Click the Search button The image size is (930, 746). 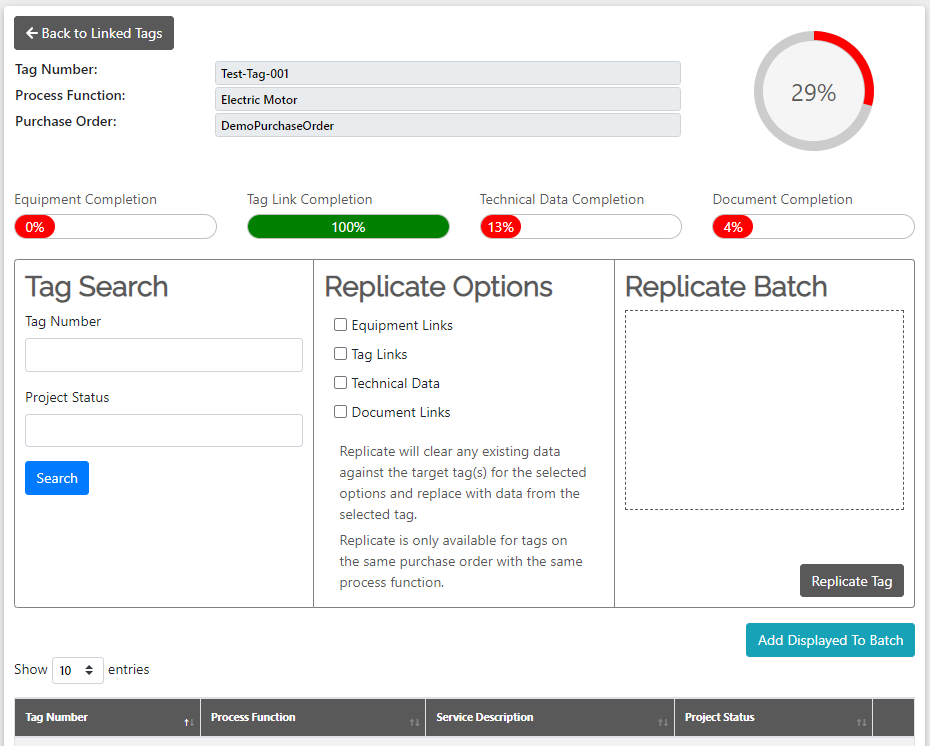[57, 478]
